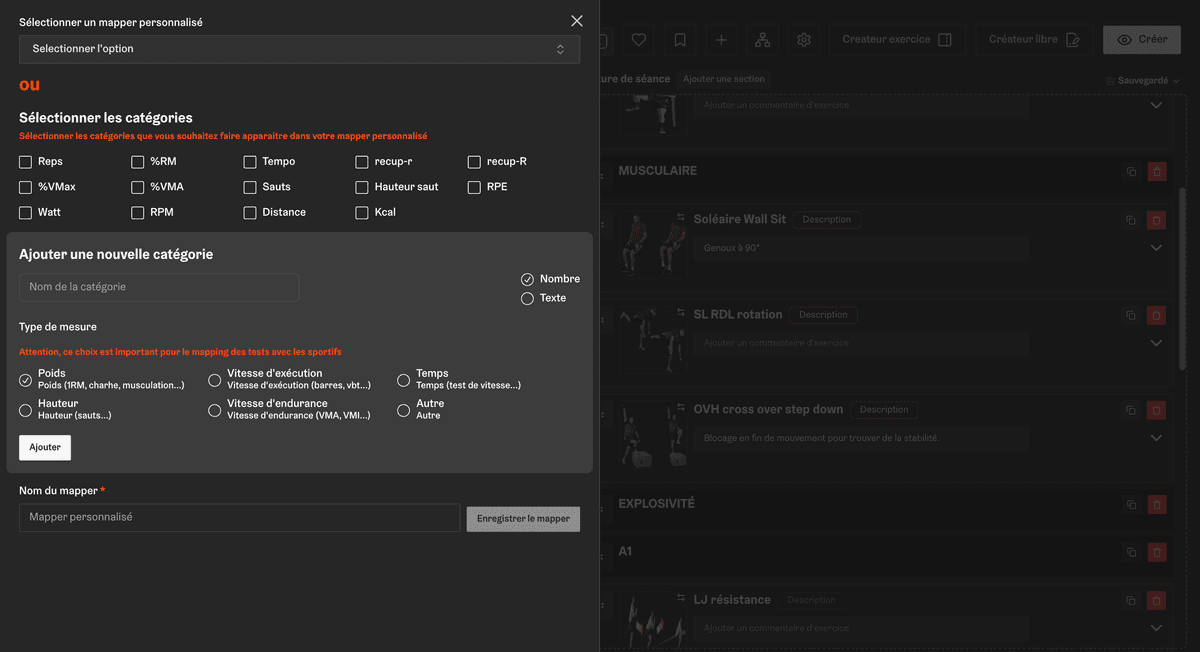Close the mapper panel with X
Screen dimensions: 1200x652
click(x=577, y=21)
